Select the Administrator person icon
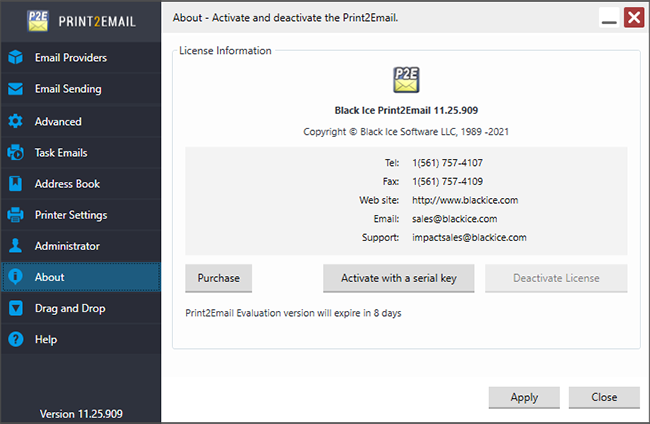 click(x=15, y=246)
